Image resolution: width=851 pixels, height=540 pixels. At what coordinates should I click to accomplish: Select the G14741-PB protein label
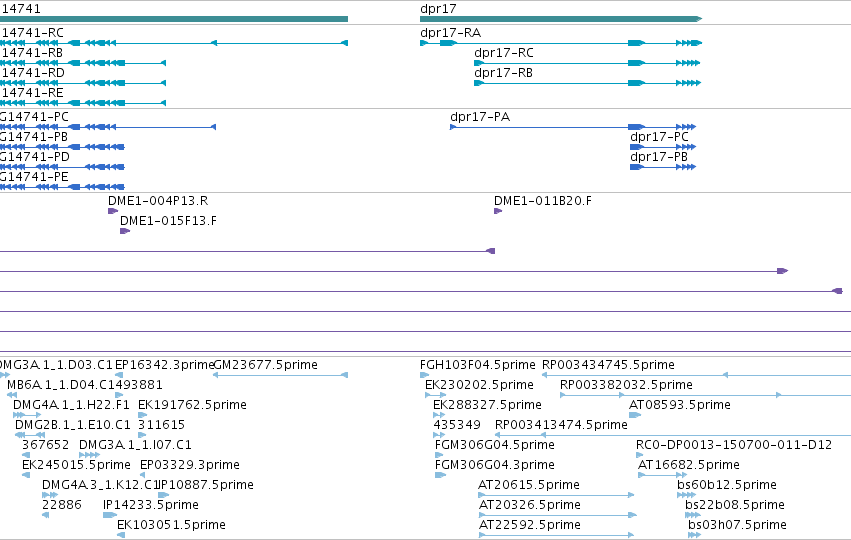(34, 137)
